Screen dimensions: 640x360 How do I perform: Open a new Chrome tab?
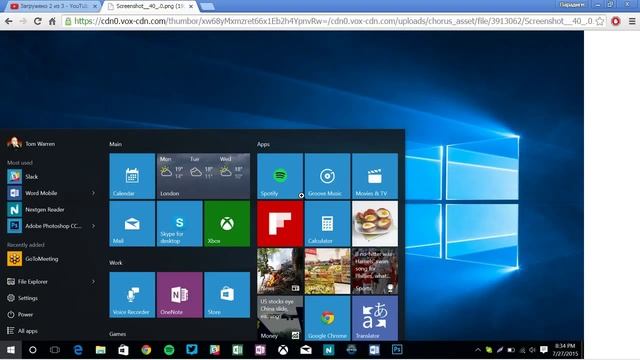[x=207, y=7]
